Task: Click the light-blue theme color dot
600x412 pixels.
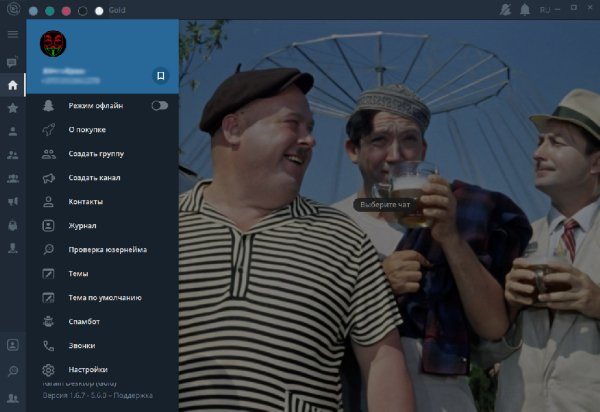Action: [33, 11]
